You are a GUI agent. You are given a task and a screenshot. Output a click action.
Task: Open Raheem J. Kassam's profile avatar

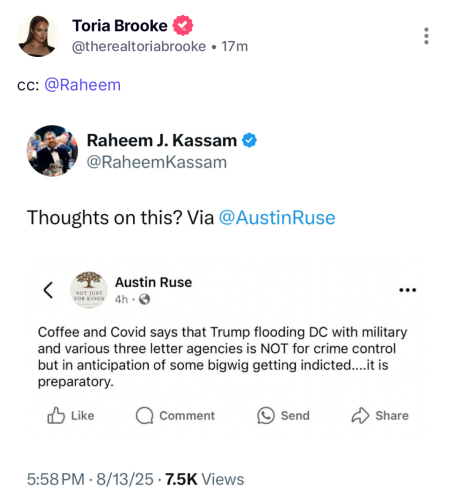tap(52, 151)
